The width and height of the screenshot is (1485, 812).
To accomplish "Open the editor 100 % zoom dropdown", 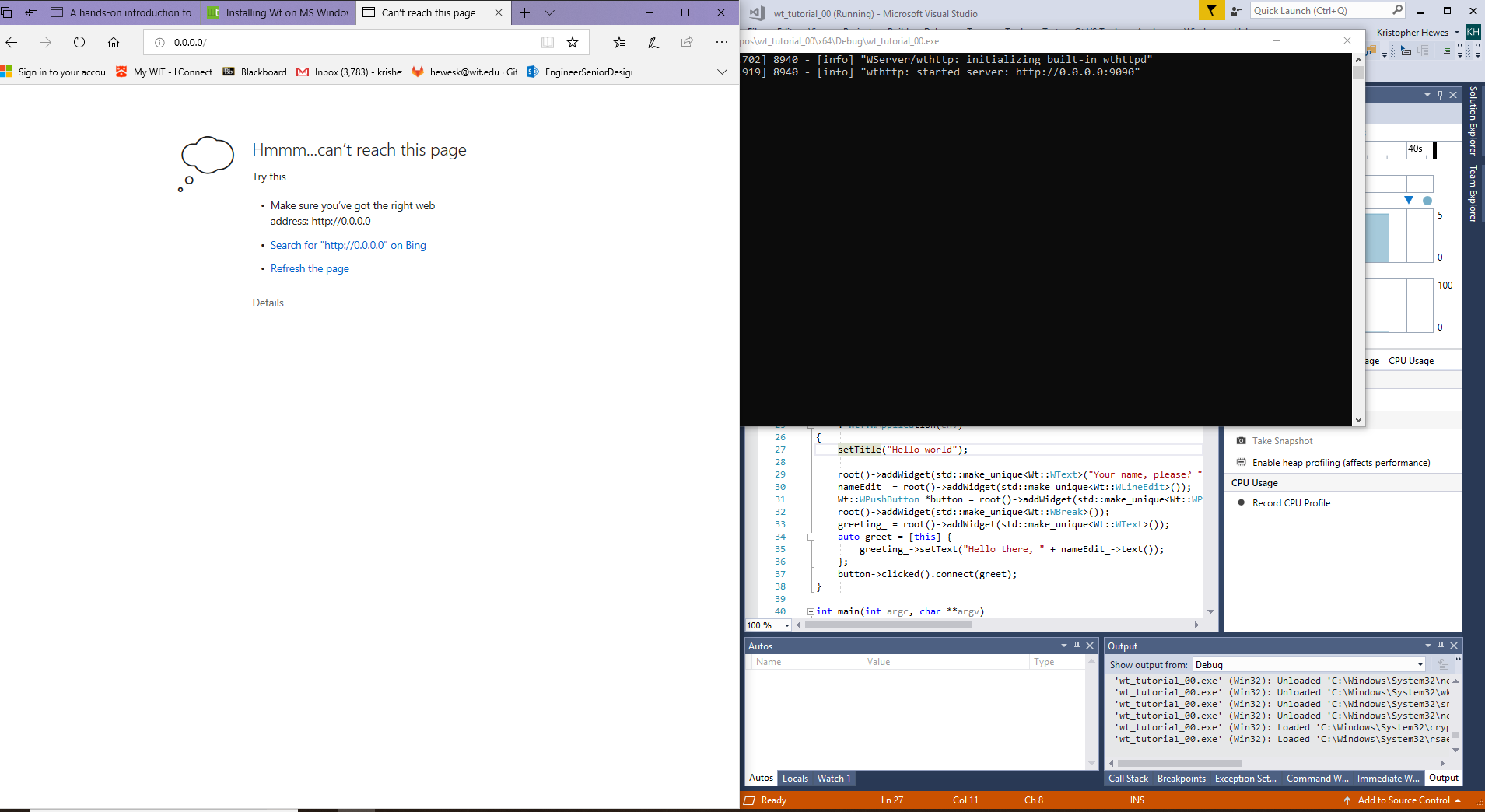I will (786, 625).
